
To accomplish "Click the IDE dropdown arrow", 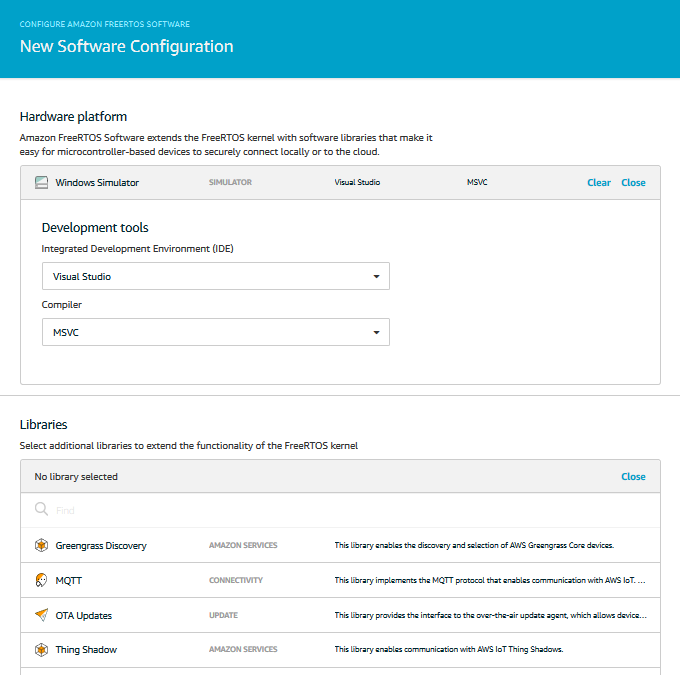I will tap(376, 276).
